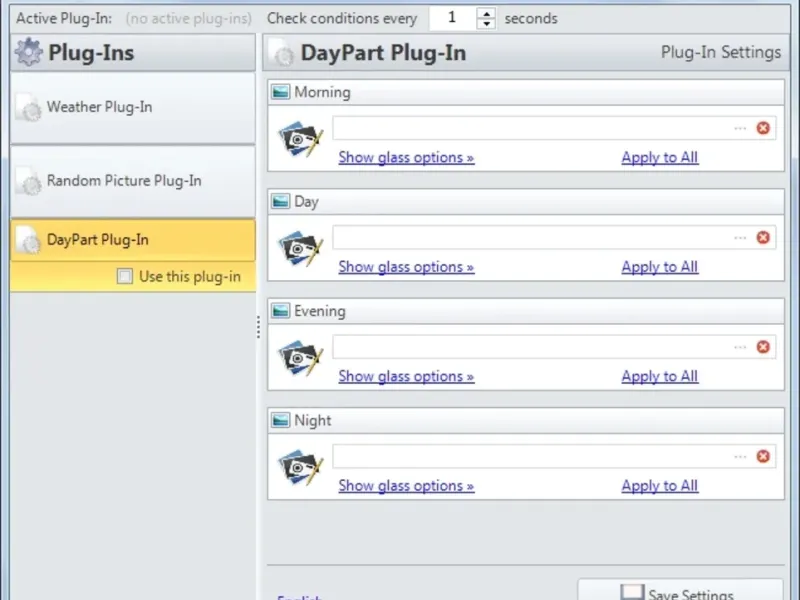The image size is (800, 600).
Task: Increase the check interval seconds
Action: pyautogui.click(x=486, y=13)
